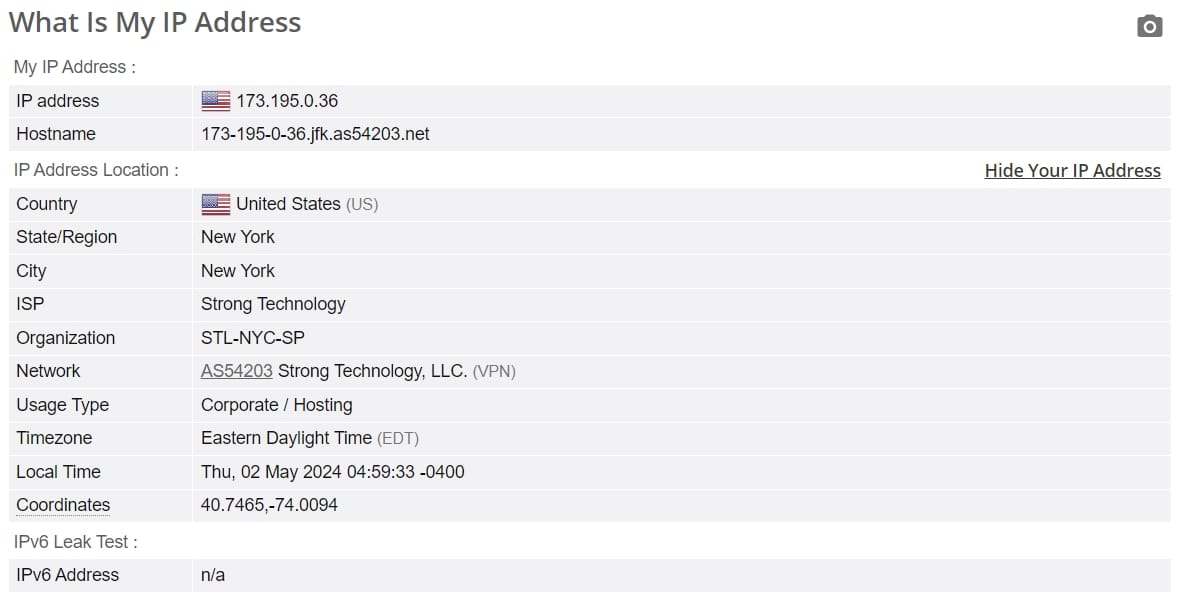1183x603 pixels.
Task: Click the (VPN) tag in Network row
Action: point(494,372)
